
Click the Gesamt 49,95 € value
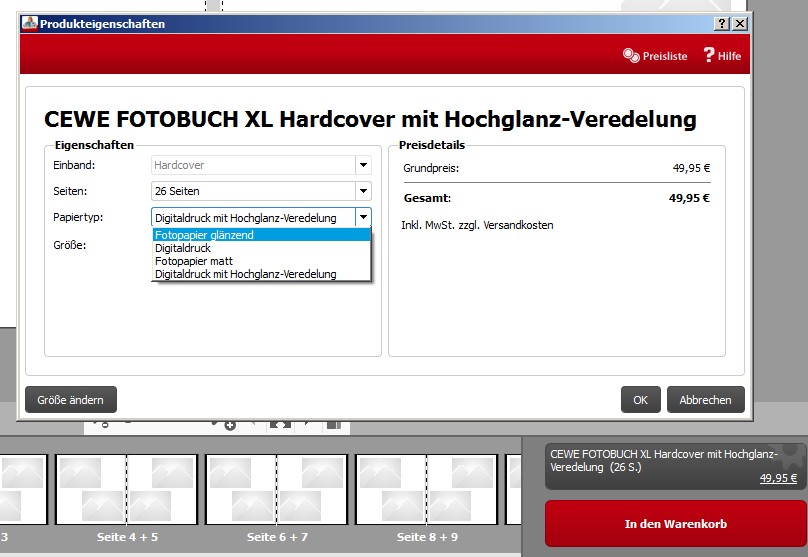tap(689, 198)
